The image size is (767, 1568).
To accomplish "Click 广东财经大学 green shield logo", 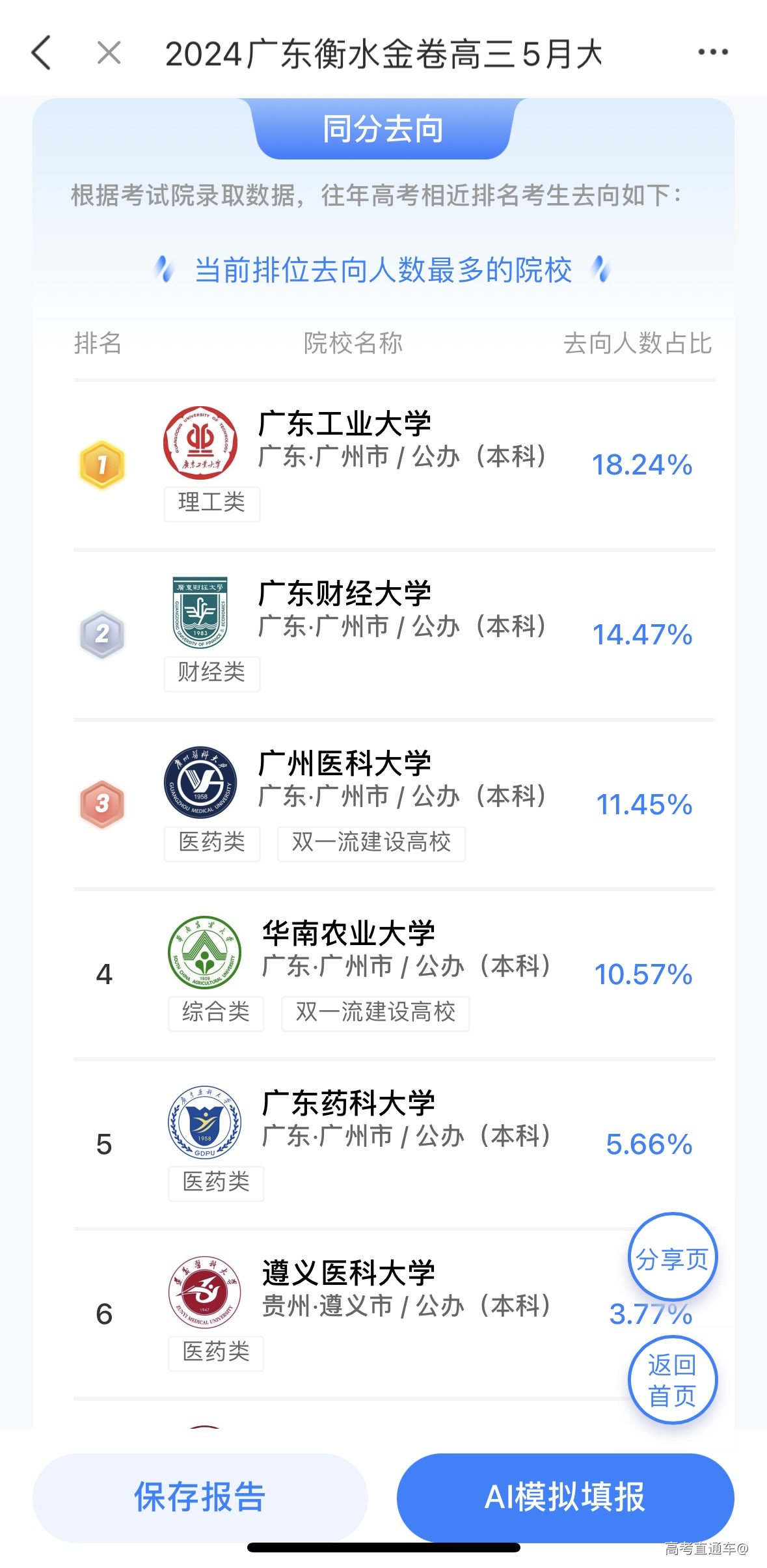I will pyautogui.click(x=200, y=612).
